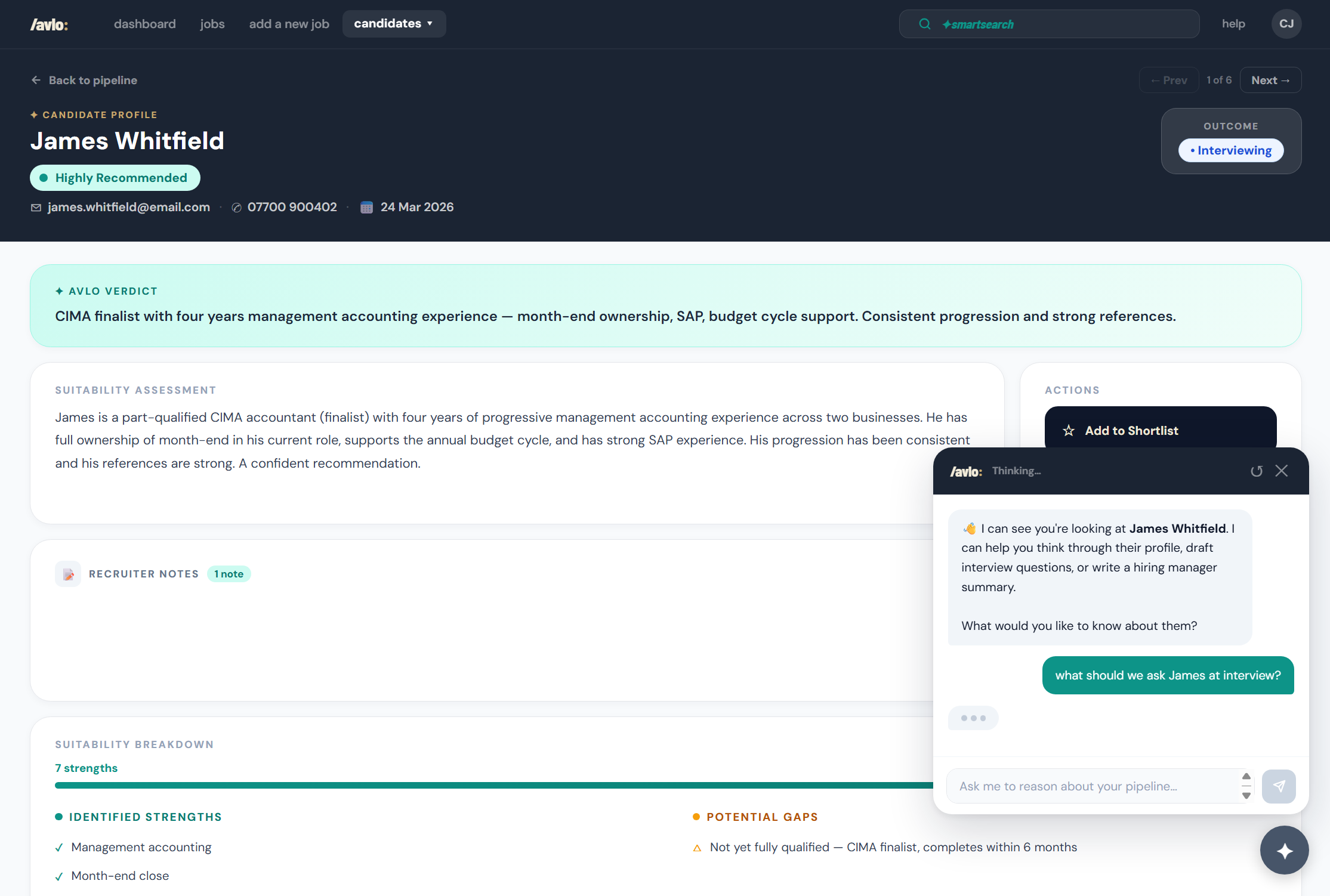
Task: Click the Suitability Assessment heading
Action: (135, 390)
